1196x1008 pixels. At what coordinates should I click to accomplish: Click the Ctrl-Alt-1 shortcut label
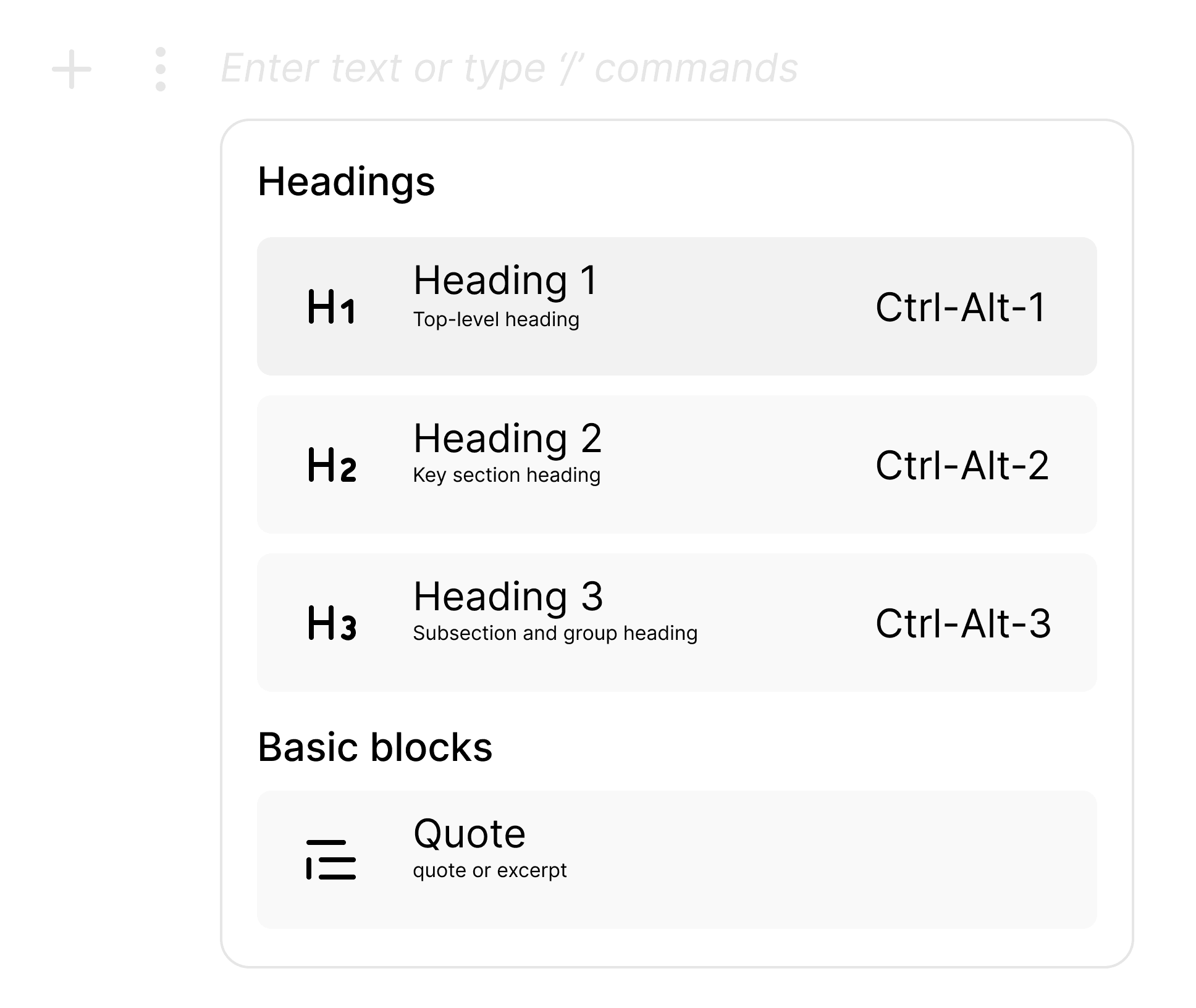click(x=960, y=307)
